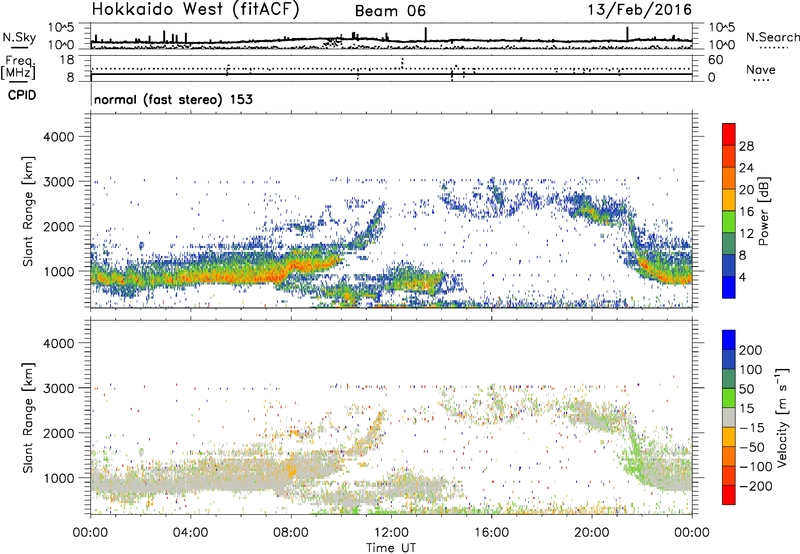Click the 'Velocity [m s-1]' colorbar label
800x554 pixels.
(782, 417)
